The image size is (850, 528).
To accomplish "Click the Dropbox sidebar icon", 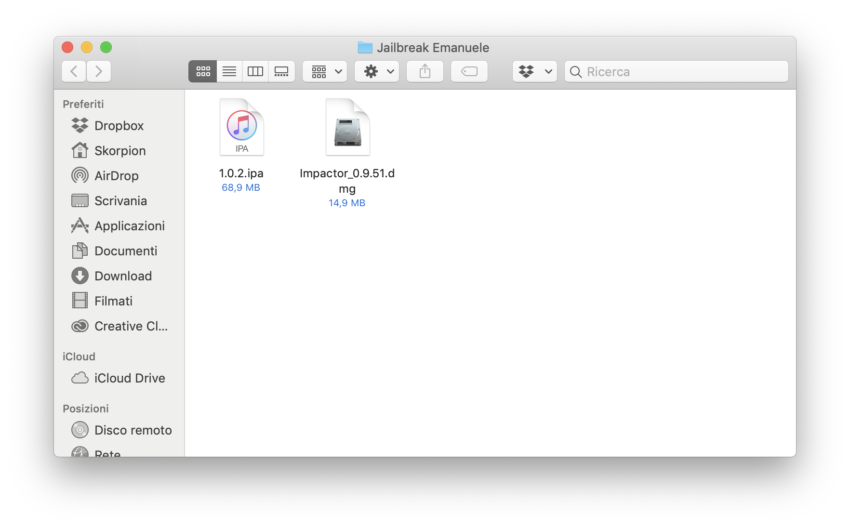I will tap(80, 126).
